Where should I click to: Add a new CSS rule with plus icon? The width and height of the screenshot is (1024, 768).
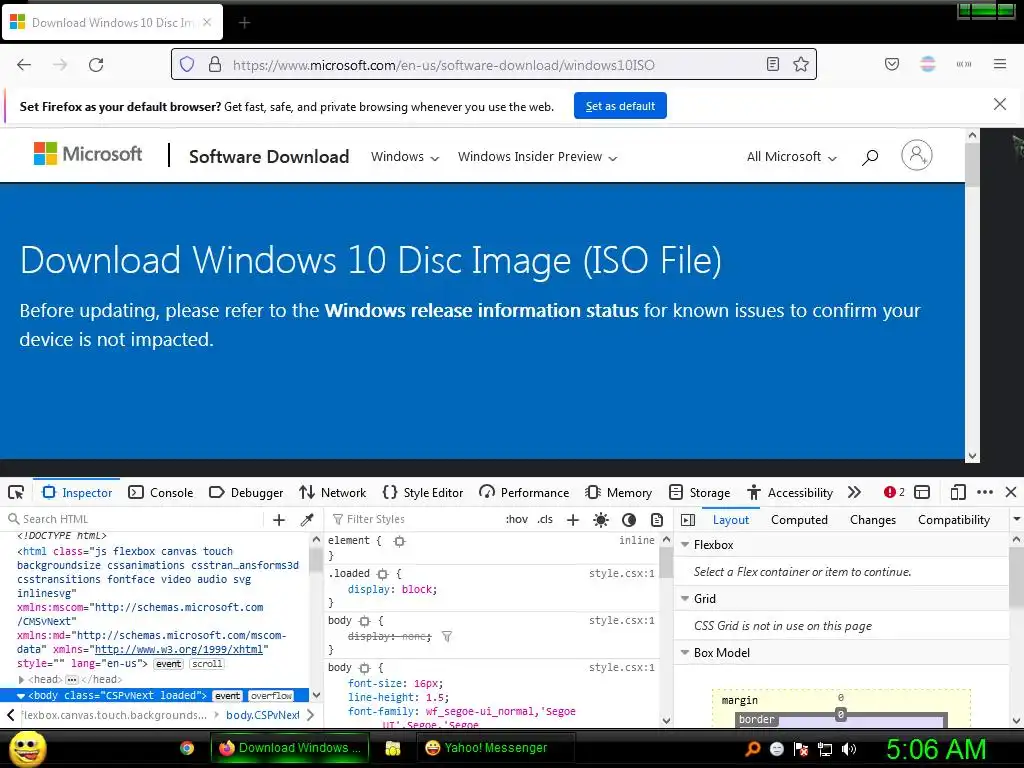pos(573,520)
